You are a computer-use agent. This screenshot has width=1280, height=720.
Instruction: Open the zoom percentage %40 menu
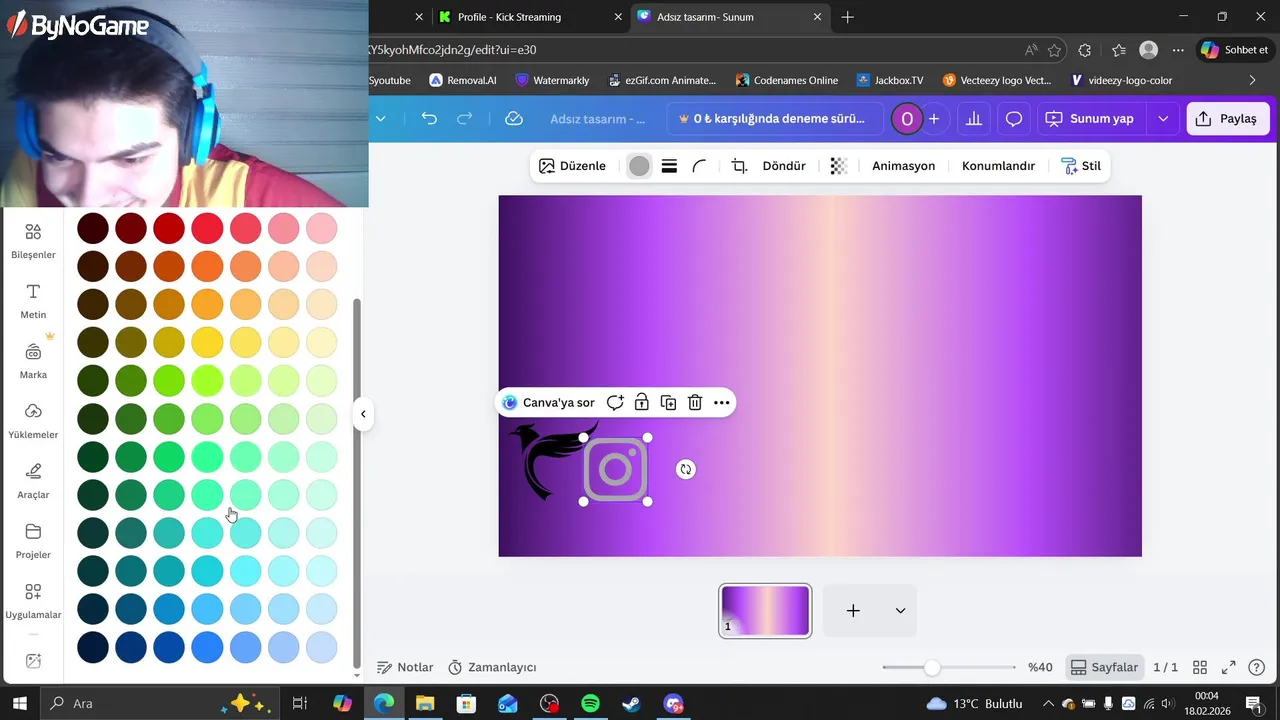click(1040, 667)
